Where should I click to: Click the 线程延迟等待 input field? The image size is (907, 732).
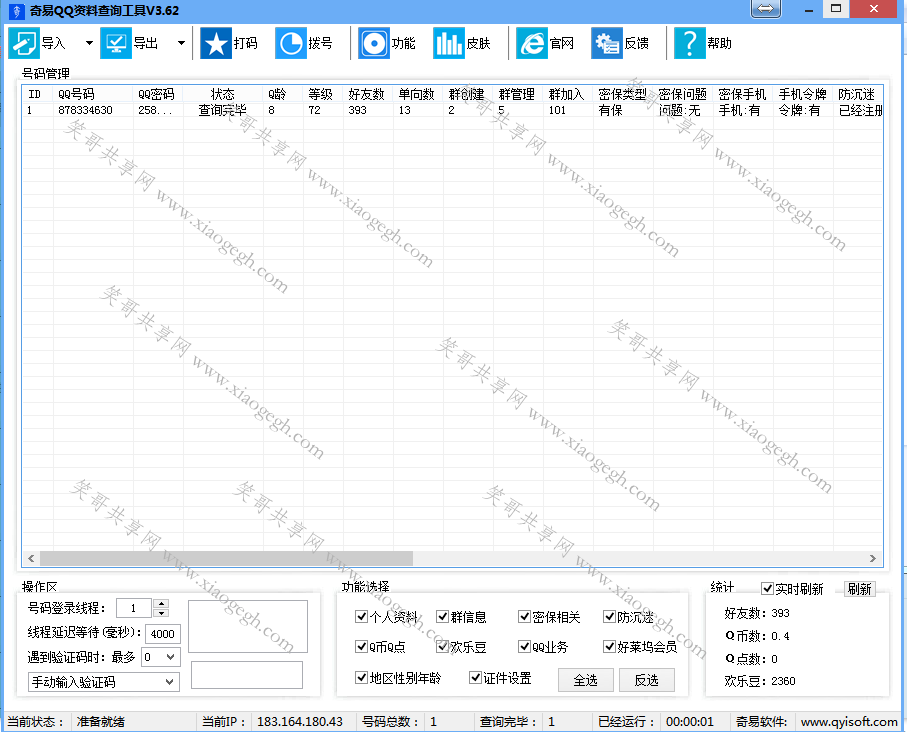click(x=163, y=634)
